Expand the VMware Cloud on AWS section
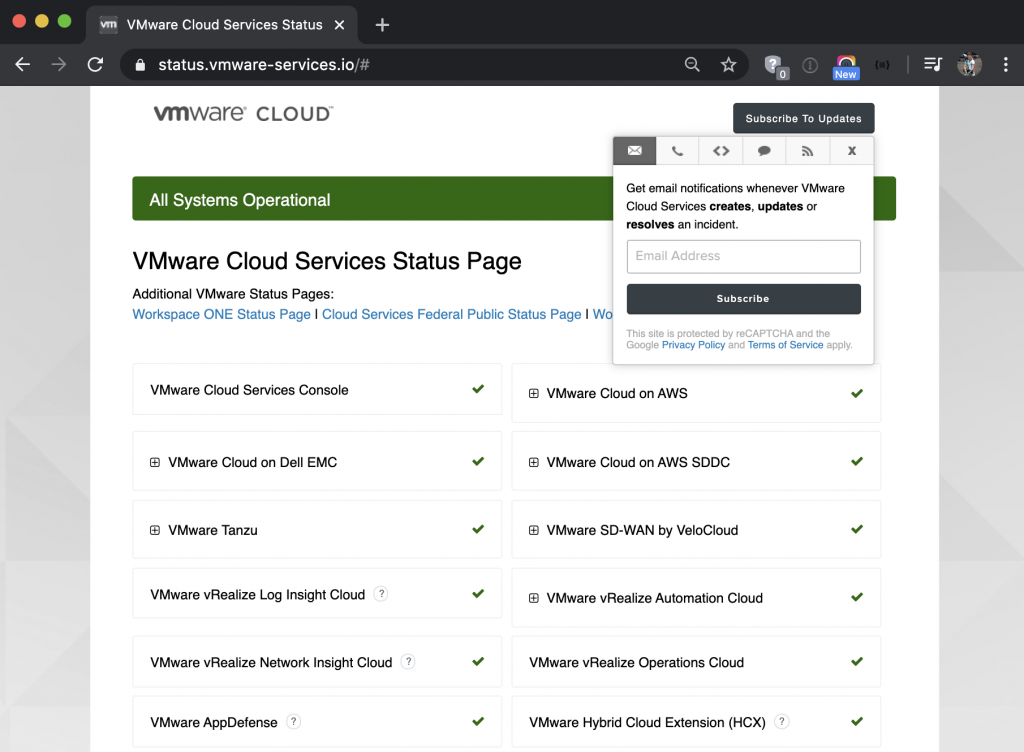This screenshot has width=1024, height=752. pos(533,393)
